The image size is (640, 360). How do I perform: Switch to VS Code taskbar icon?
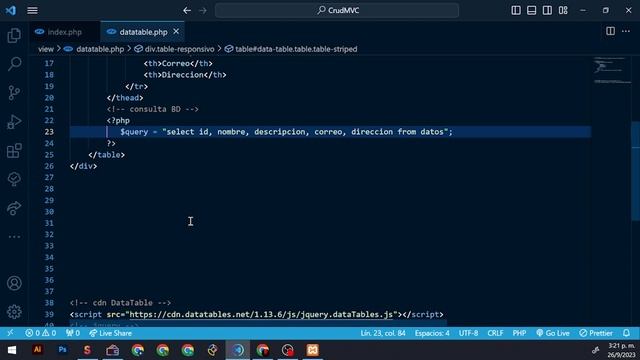pyautogui.click(x=238, y=350)
